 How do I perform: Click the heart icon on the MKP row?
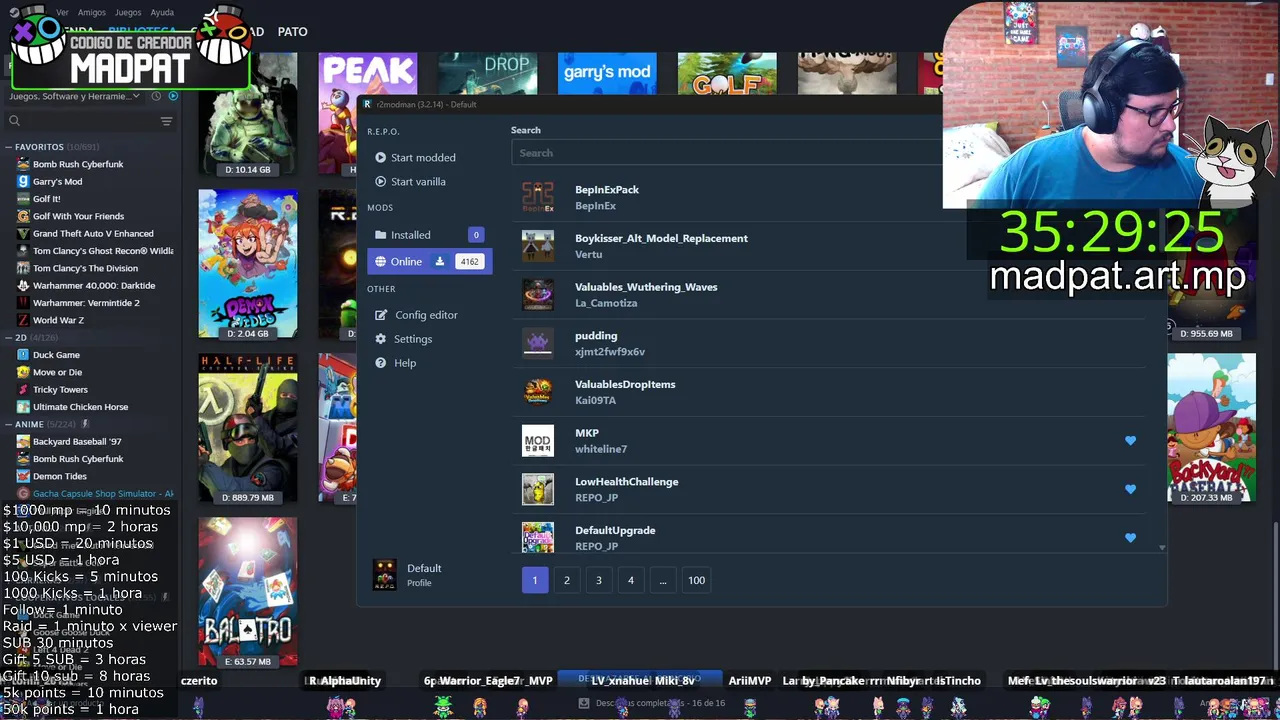(1130, 441)
